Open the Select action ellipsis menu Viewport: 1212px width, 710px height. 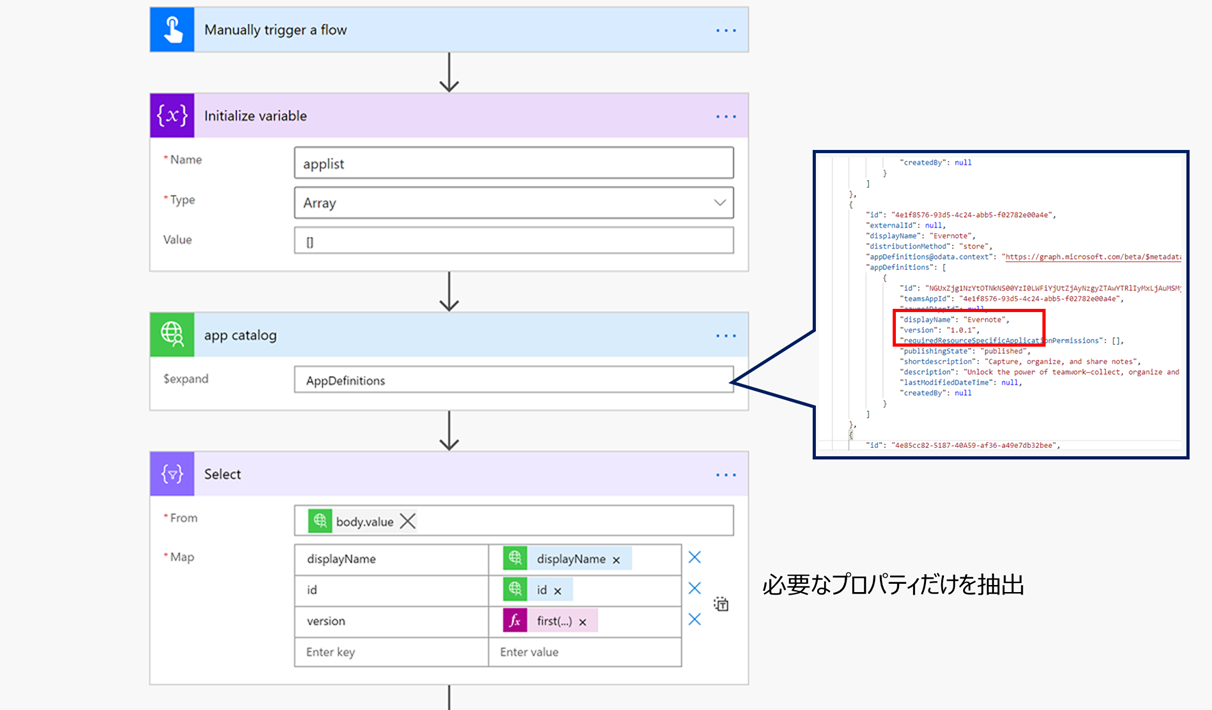(x=726, y=474)
